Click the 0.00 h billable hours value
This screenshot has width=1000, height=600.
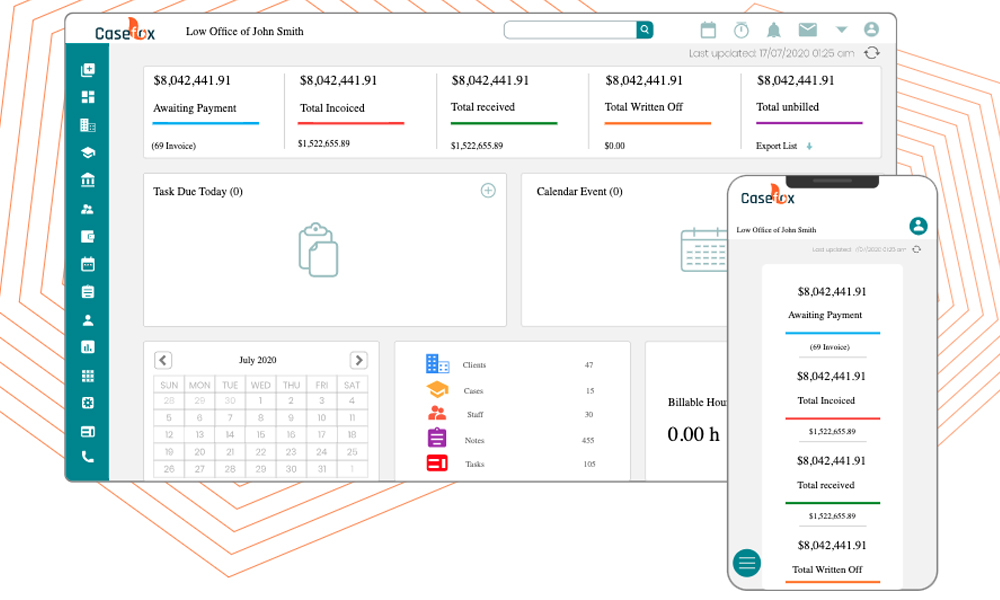point(693,434)
